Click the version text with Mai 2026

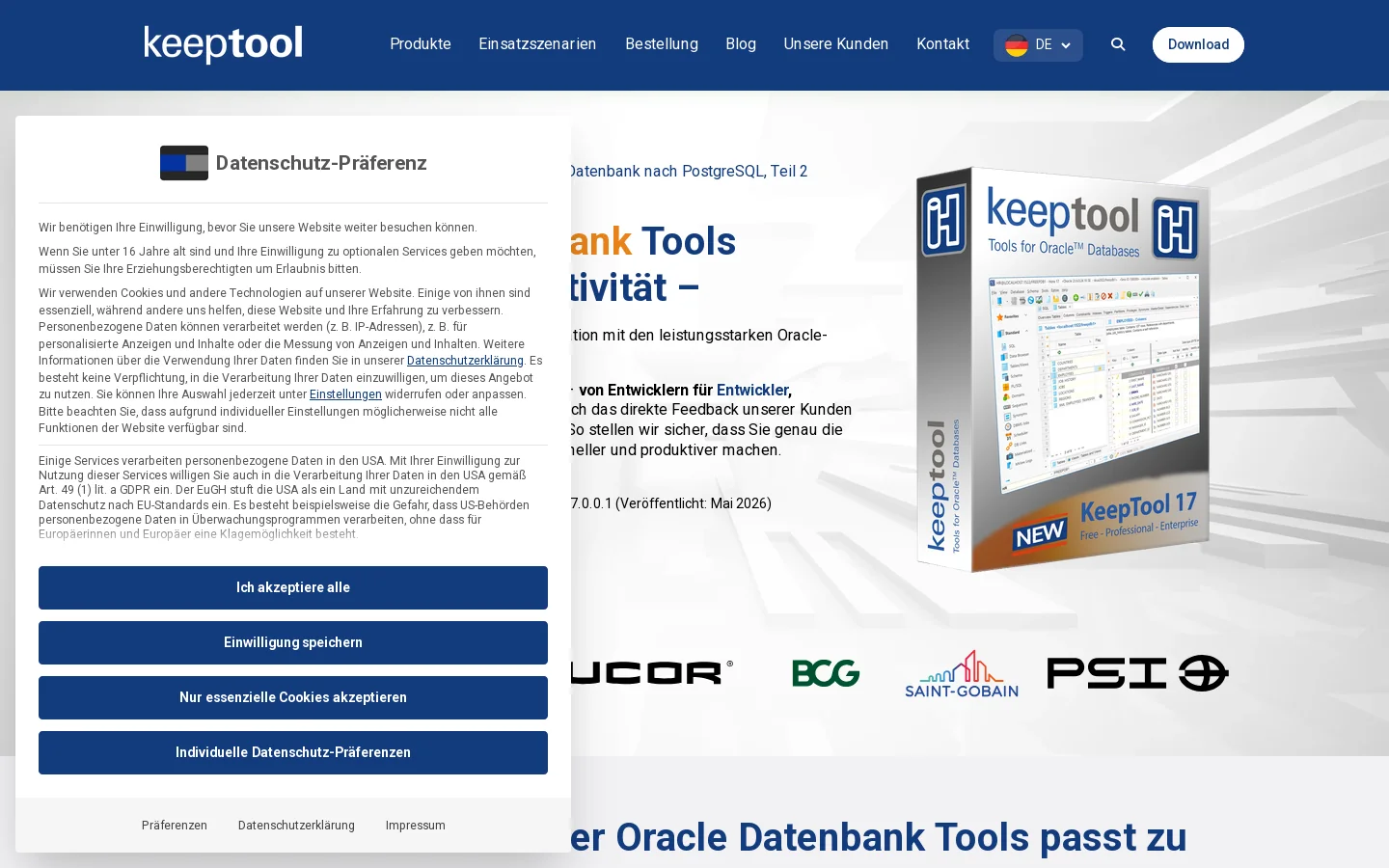pos(671,503)
